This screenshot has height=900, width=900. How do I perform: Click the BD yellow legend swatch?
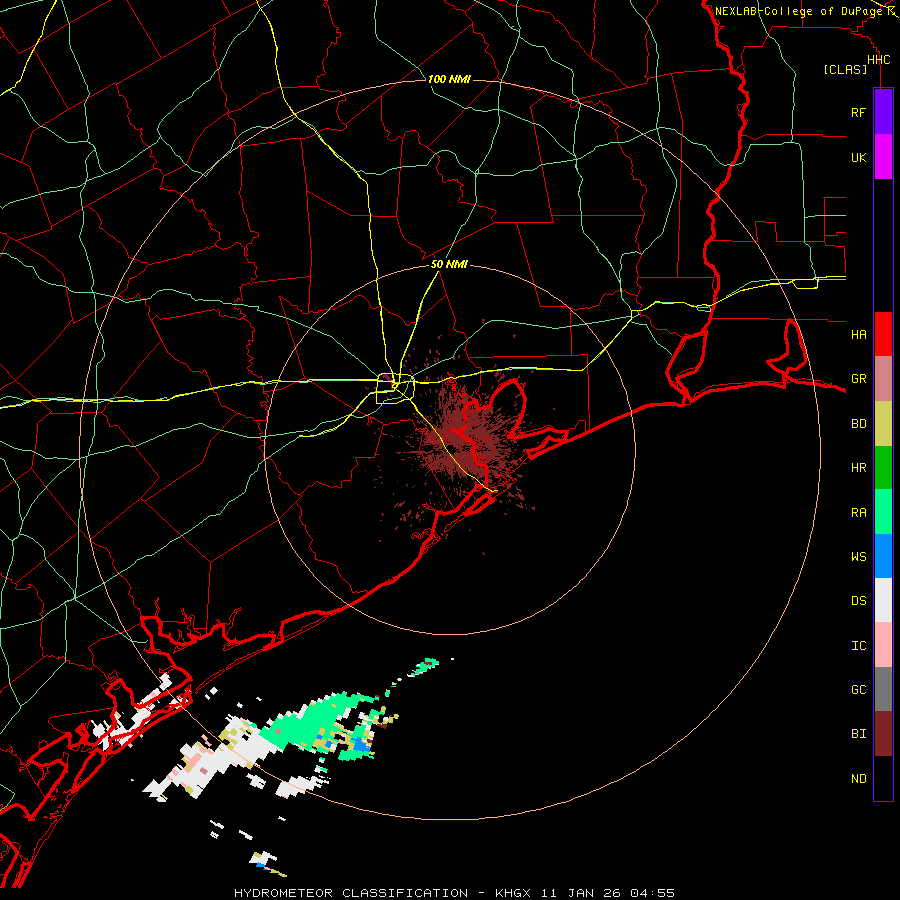(883, 424)
